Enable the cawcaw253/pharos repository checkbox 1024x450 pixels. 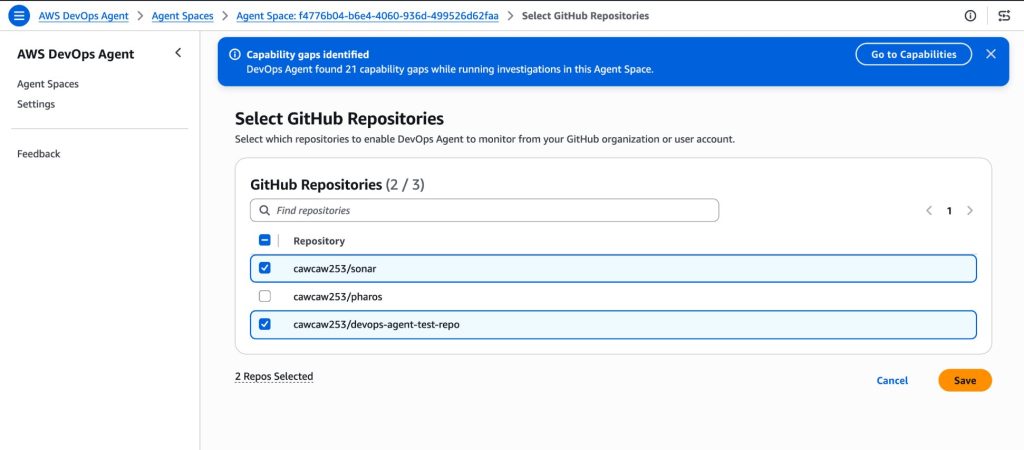point(265,296)
